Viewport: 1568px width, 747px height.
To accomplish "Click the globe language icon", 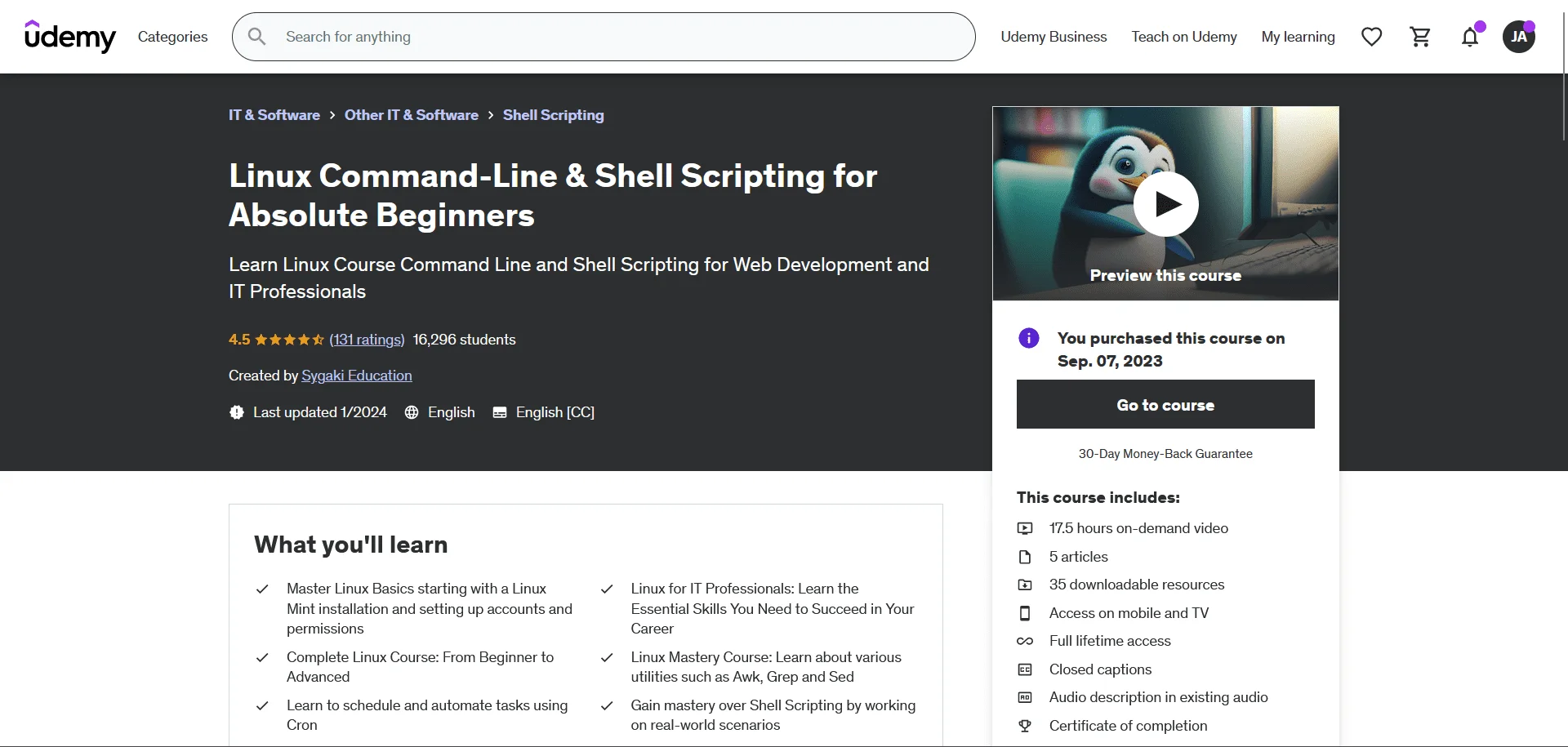I will (412, 412).
